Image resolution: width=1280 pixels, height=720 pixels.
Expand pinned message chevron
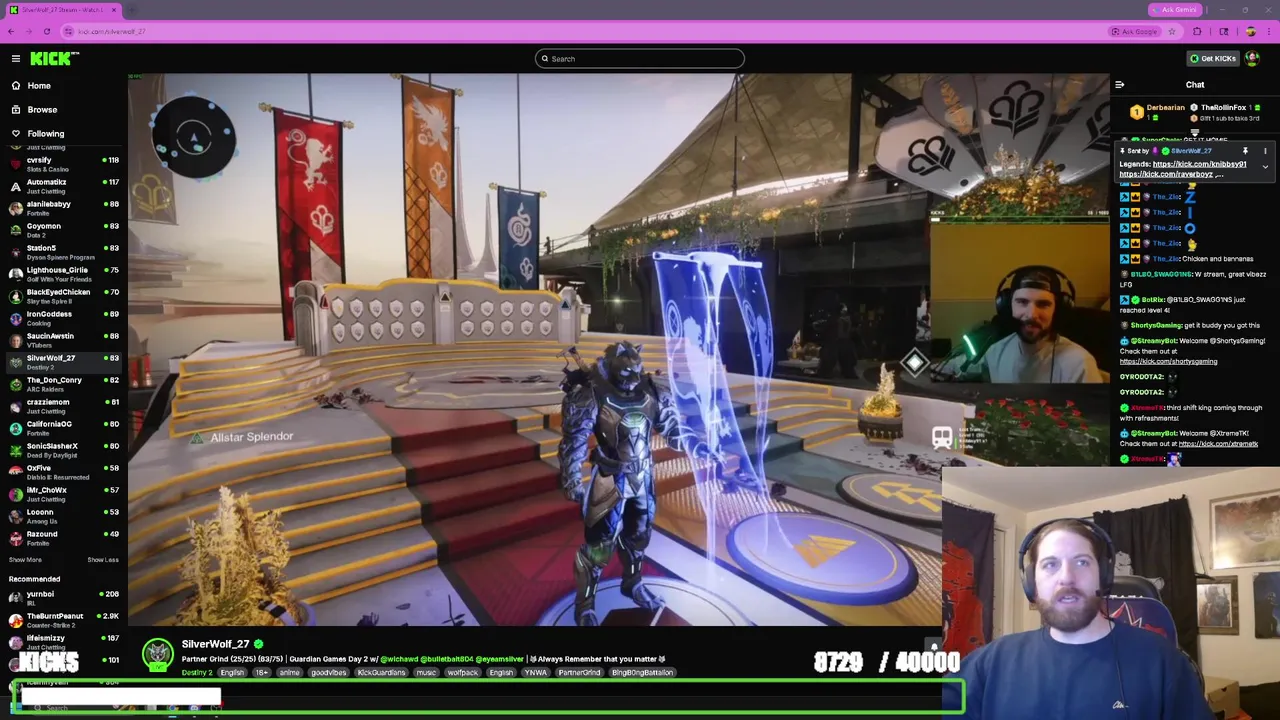(1265, 167)
